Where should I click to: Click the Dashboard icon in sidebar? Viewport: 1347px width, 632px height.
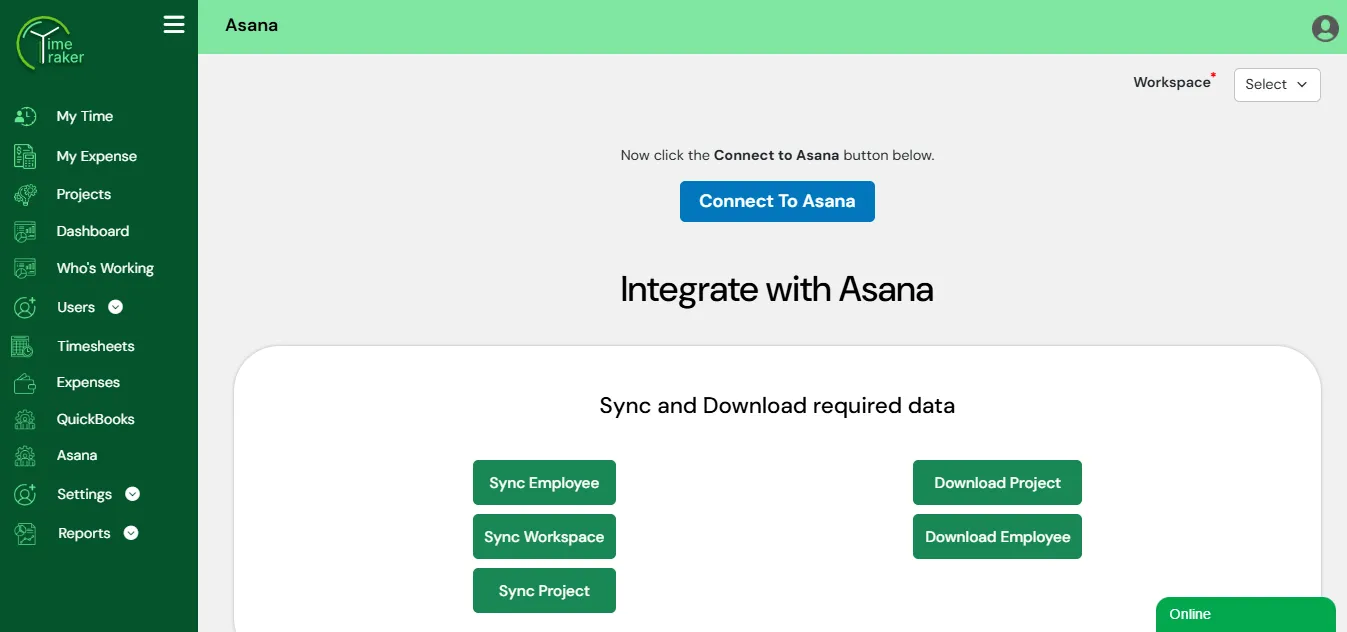point(25,232)
